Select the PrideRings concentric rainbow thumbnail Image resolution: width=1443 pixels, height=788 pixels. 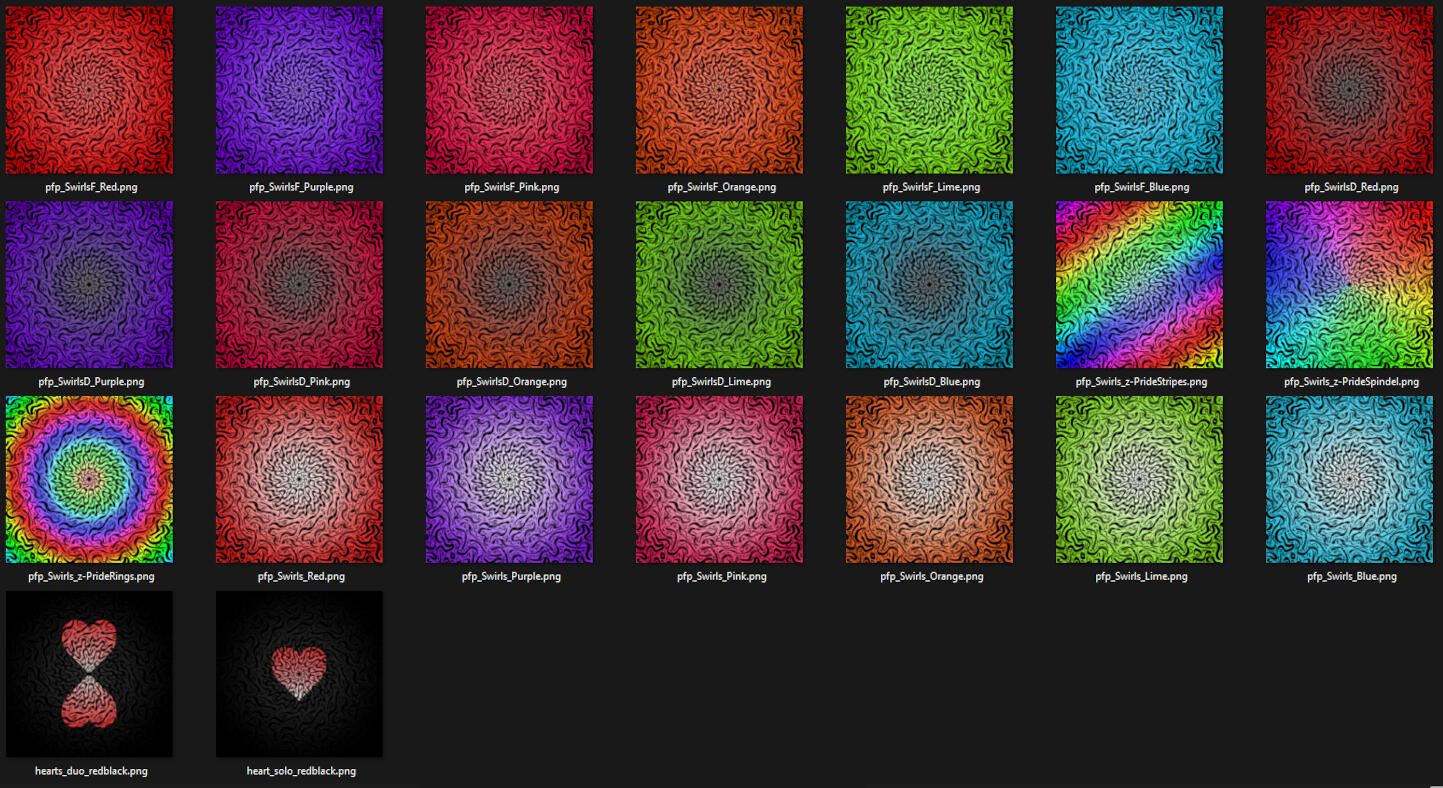pos(89,479)
